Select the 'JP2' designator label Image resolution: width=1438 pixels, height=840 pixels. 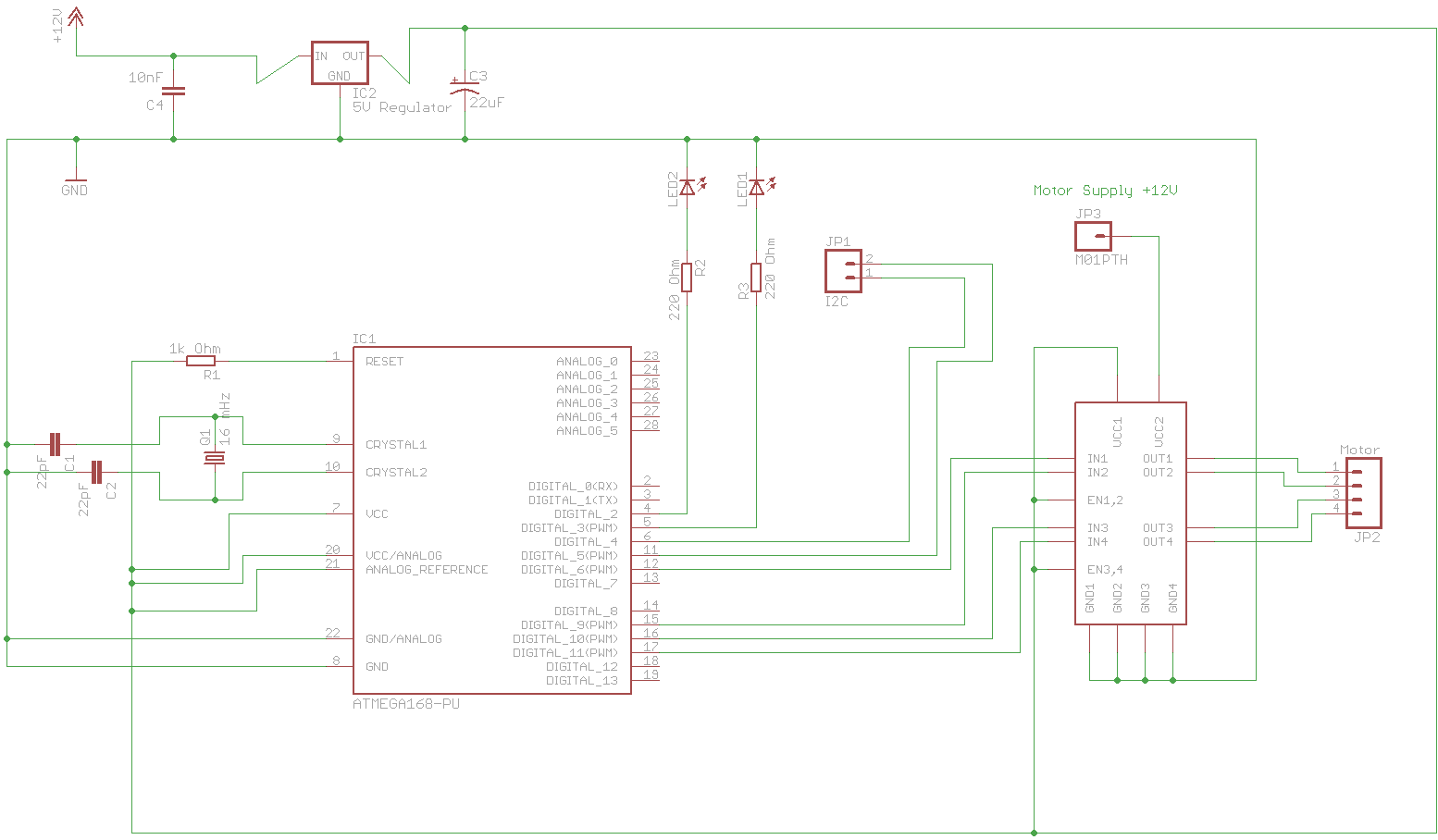coord(1367,537)
